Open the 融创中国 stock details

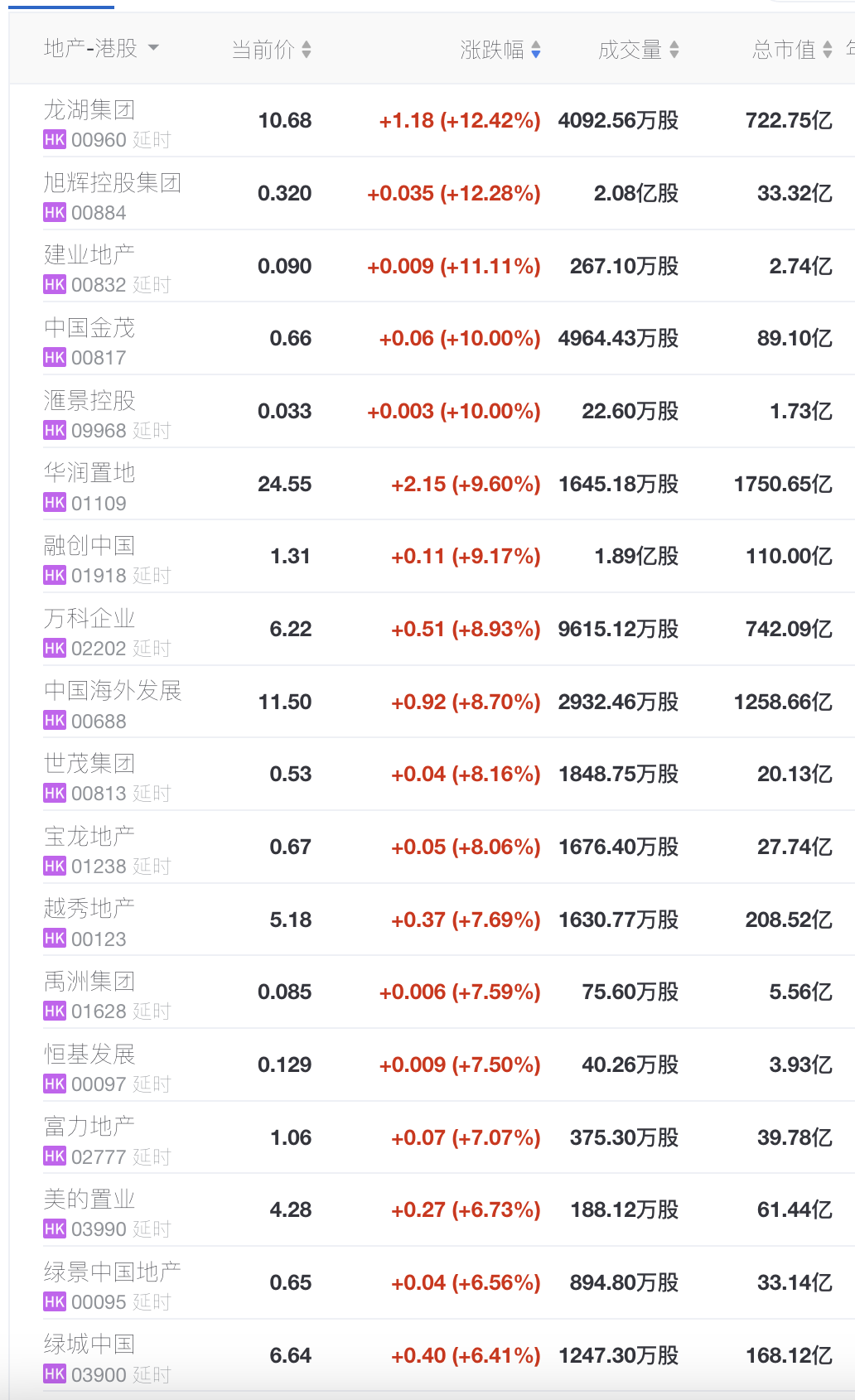point(89,545)
